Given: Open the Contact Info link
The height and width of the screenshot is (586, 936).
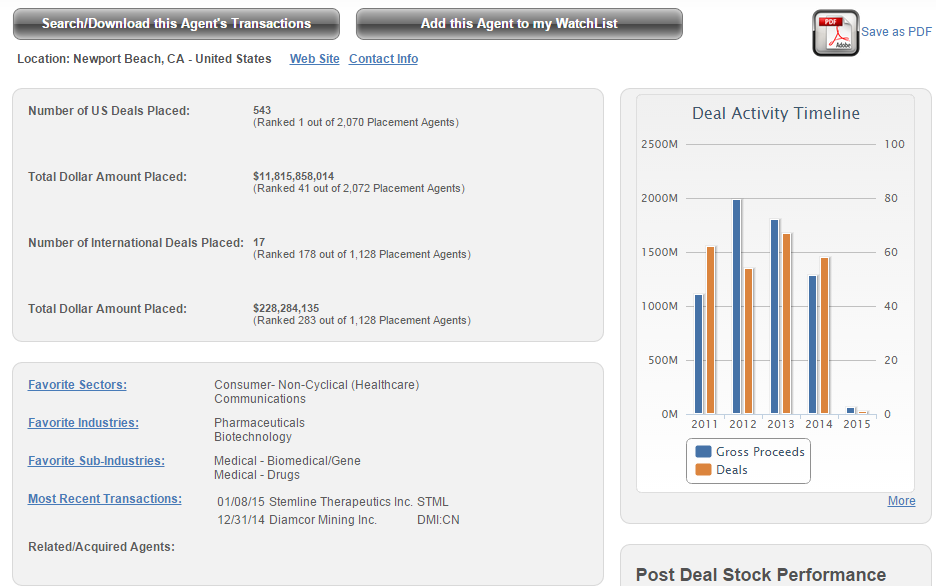Looking at the screenshot, I should [383, 59].
